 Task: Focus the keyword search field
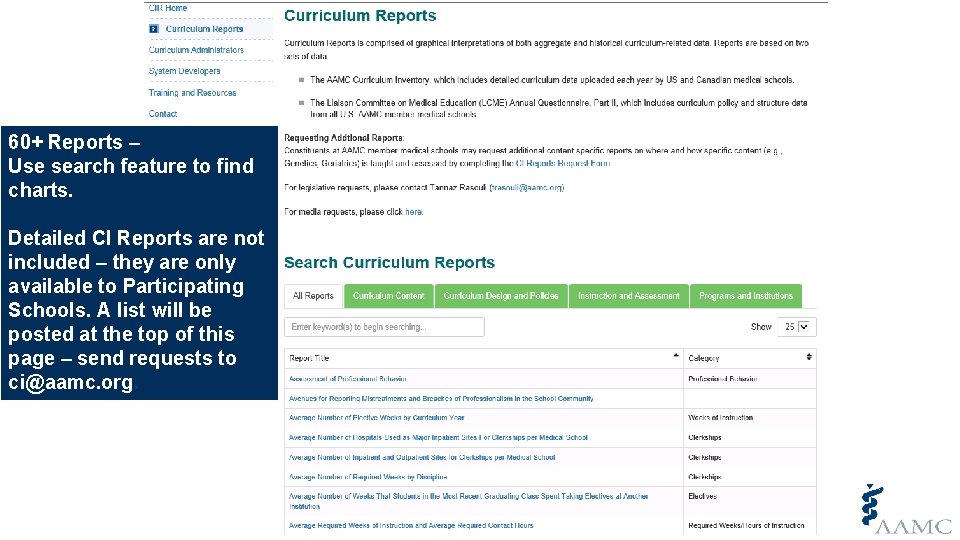[x=384, y=327]
